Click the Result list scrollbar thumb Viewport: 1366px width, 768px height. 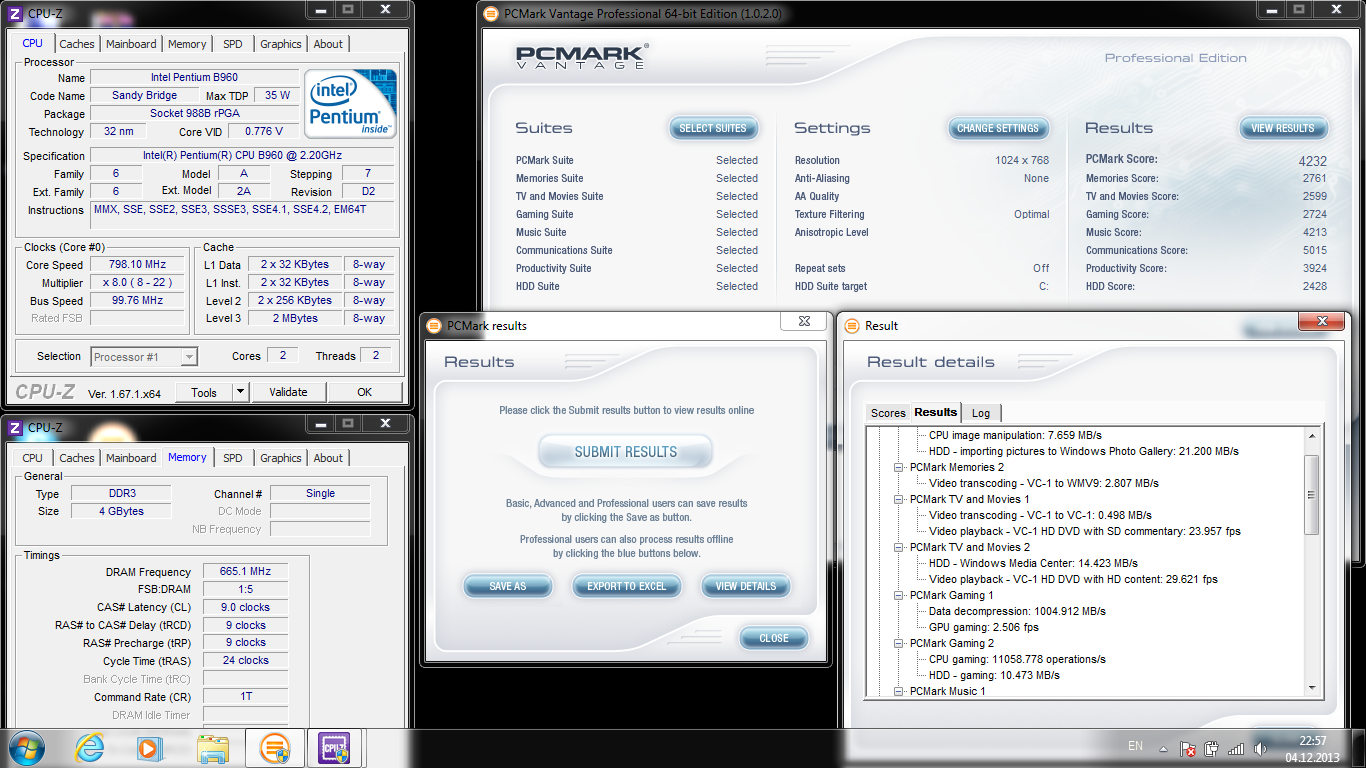[x=1311, y=495]
